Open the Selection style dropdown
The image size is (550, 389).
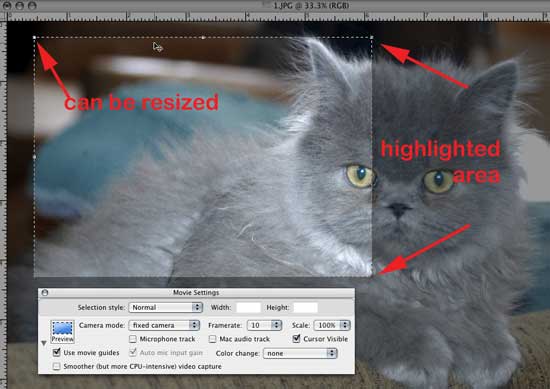click(166, 308)
